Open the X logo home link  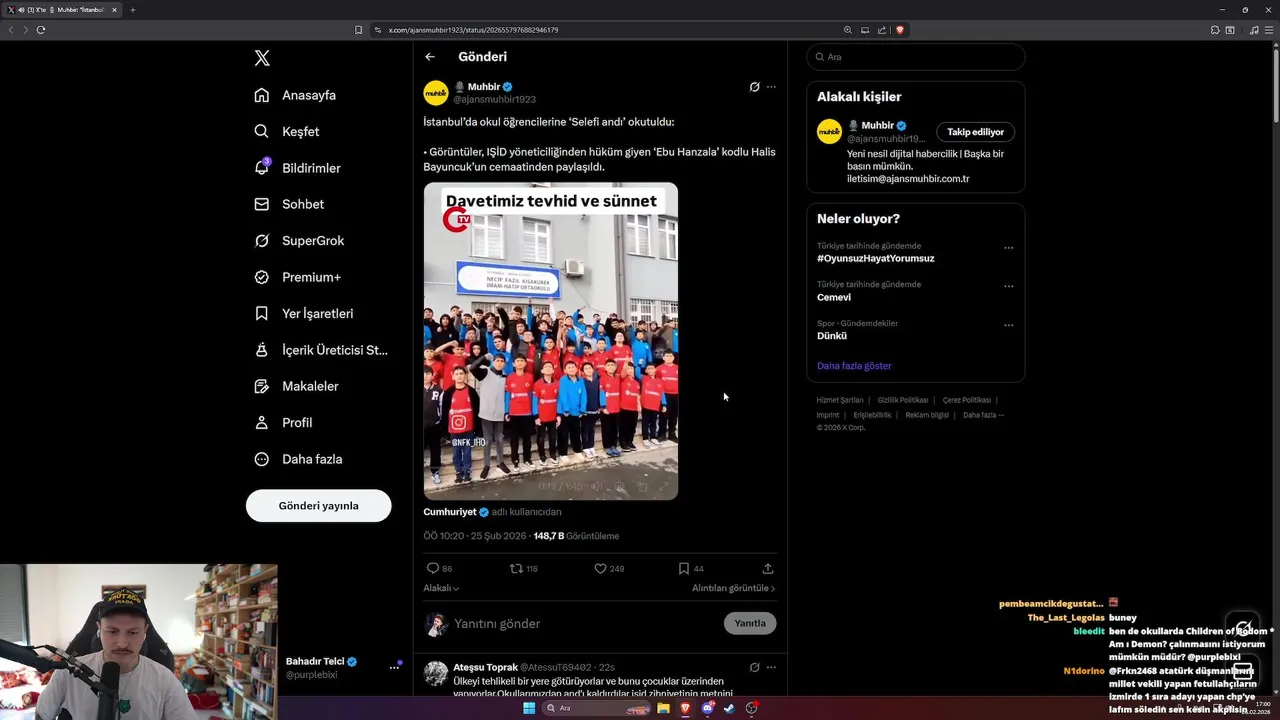point(262,58)
